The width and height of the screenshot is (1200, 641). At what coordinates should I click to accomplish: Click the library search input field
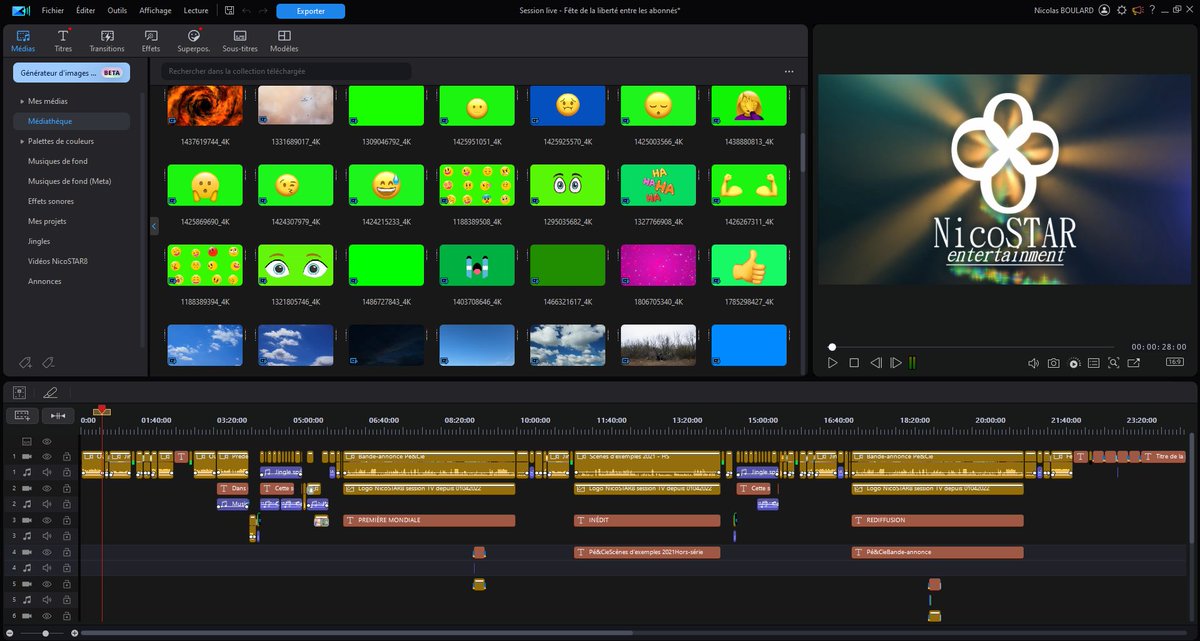pos(287,72)
